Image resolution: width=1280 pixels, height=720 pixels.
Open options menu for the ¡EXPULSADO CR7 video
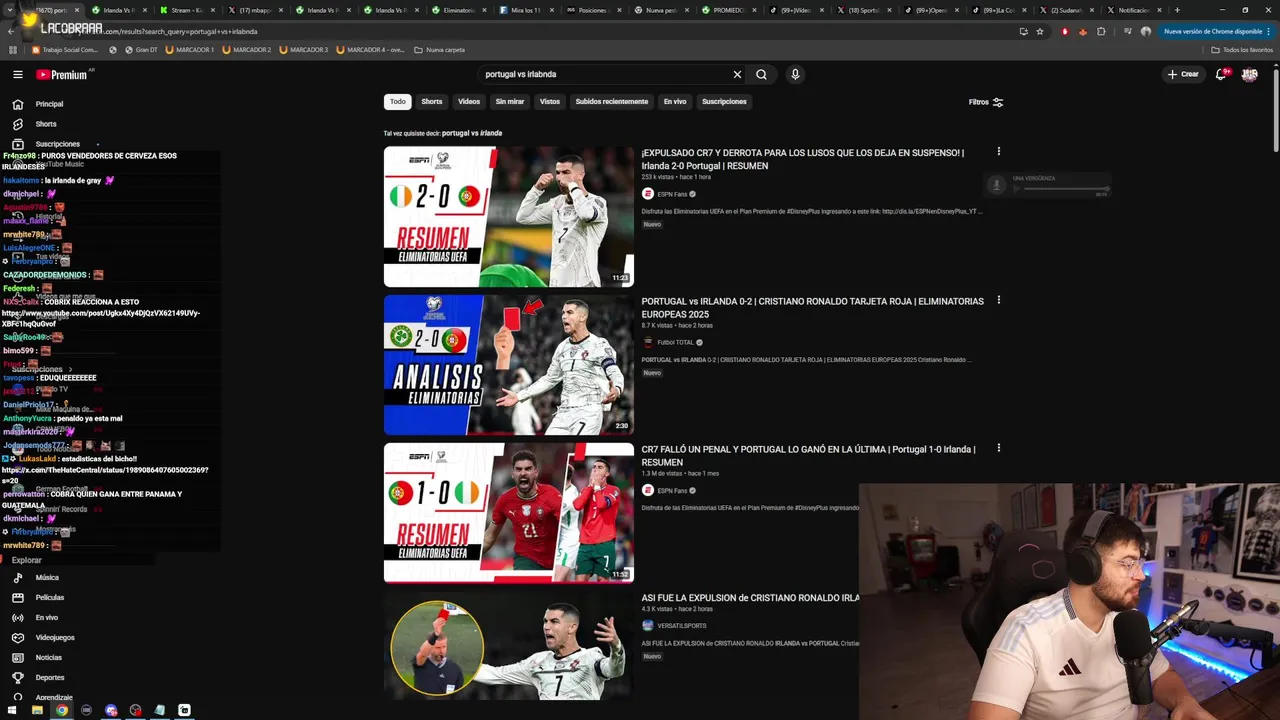point(998,152)
